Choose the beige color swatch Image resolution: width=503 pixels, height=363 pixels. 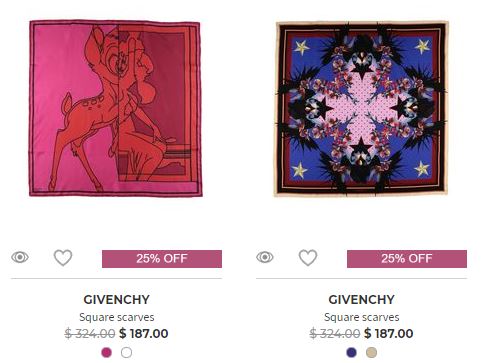pyautogui.click(x=371, y=352)
